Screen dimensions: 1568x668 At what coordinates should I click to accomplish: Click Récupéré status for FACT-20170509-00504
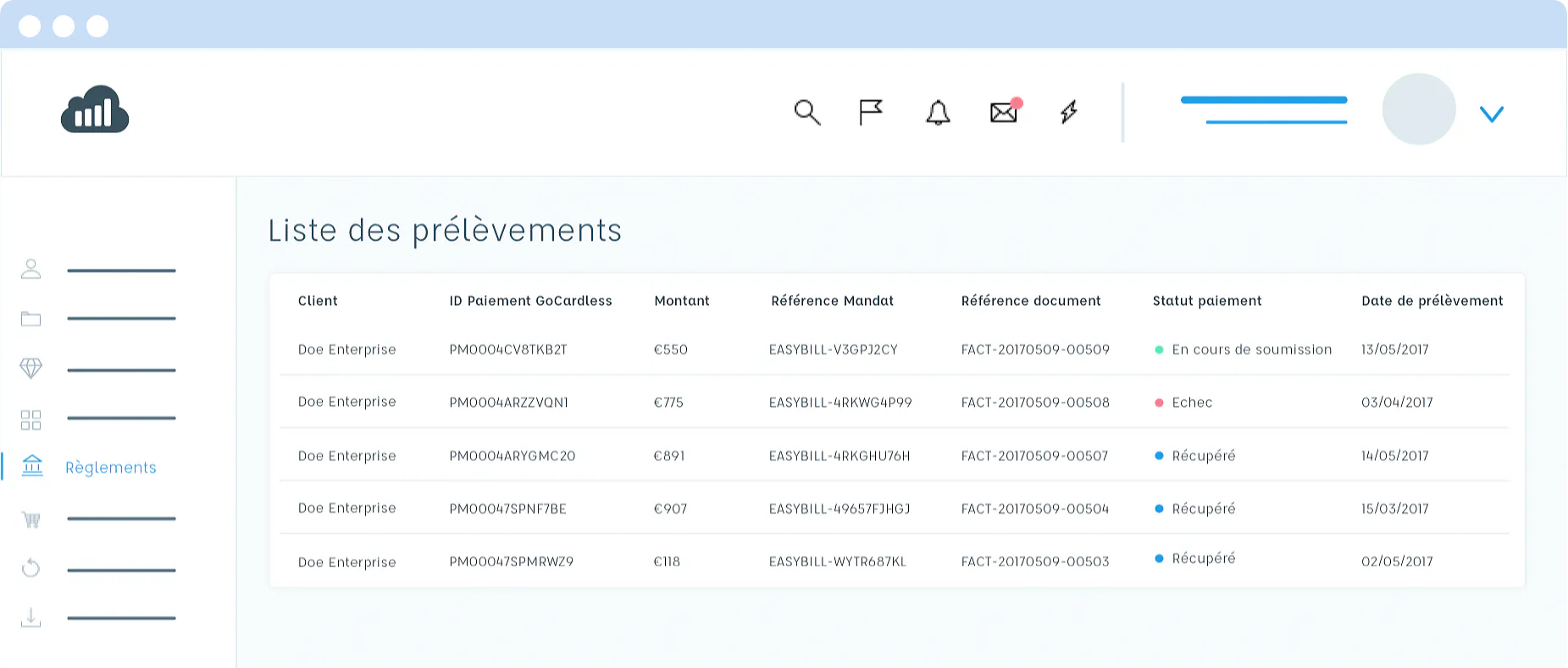(x=1195, y=509)
